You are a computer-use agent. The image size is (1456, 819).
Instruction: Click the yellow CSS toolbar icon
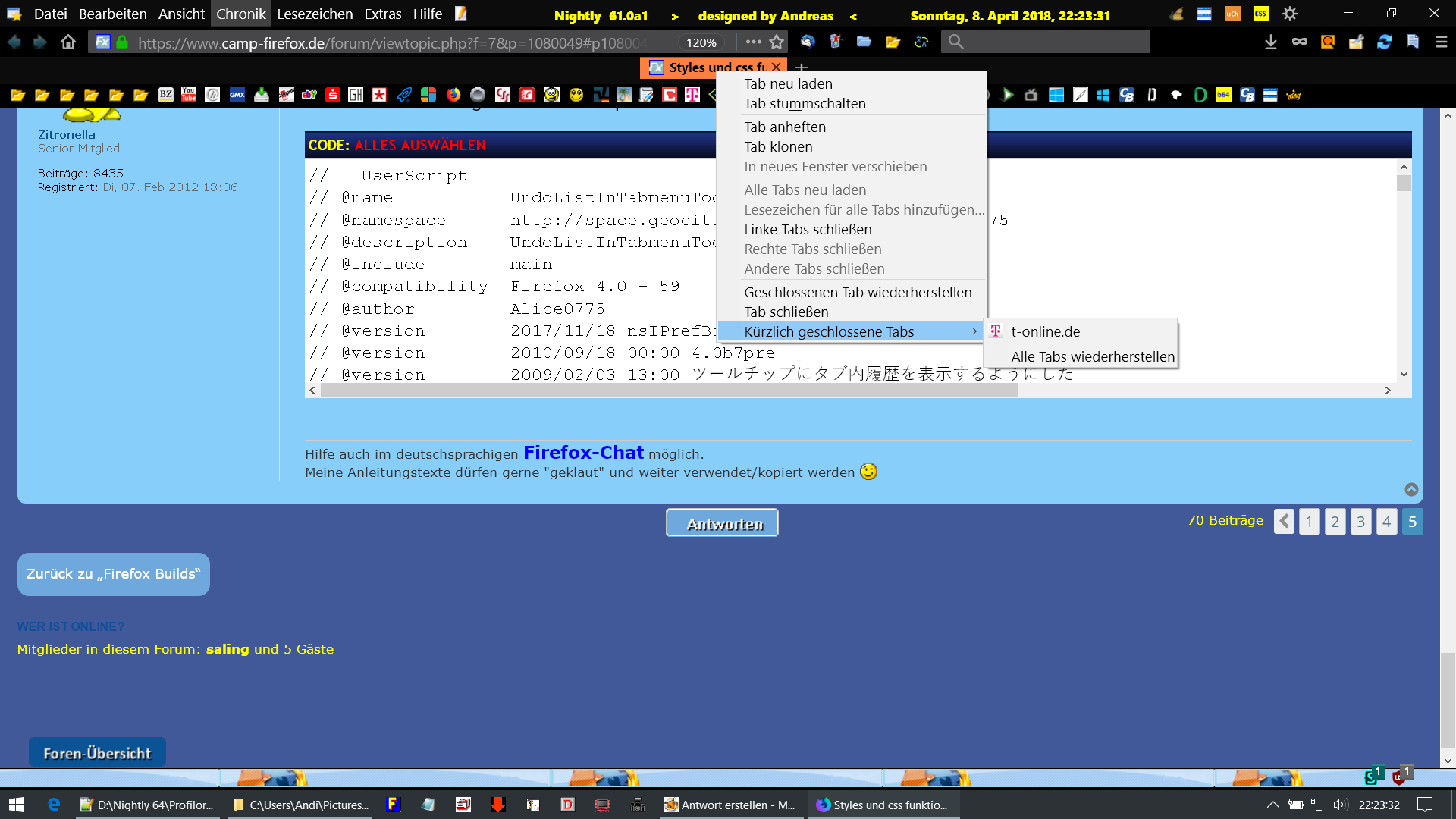tap(1260, 14)
